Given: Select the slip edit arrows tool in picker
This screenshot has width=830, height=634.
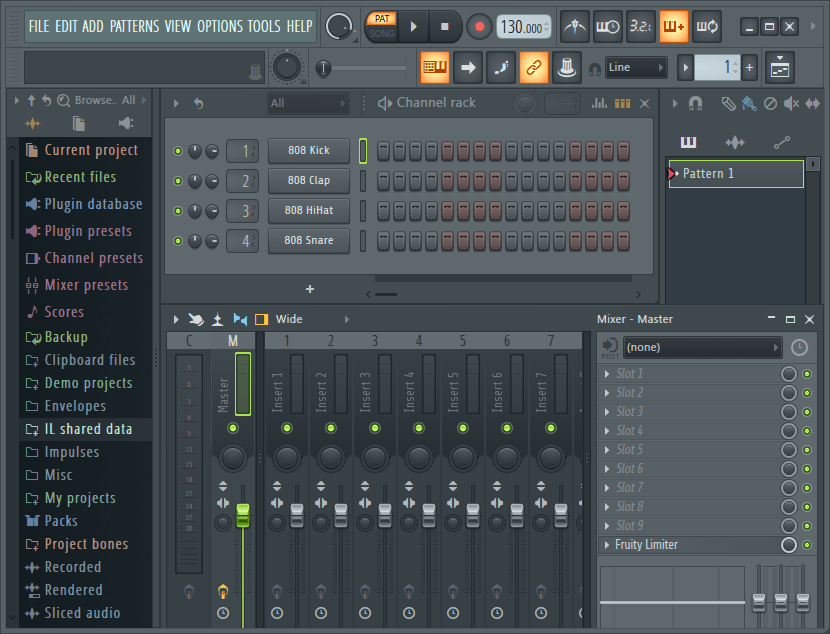Looking at the screenshot, I should pos(813,103).
